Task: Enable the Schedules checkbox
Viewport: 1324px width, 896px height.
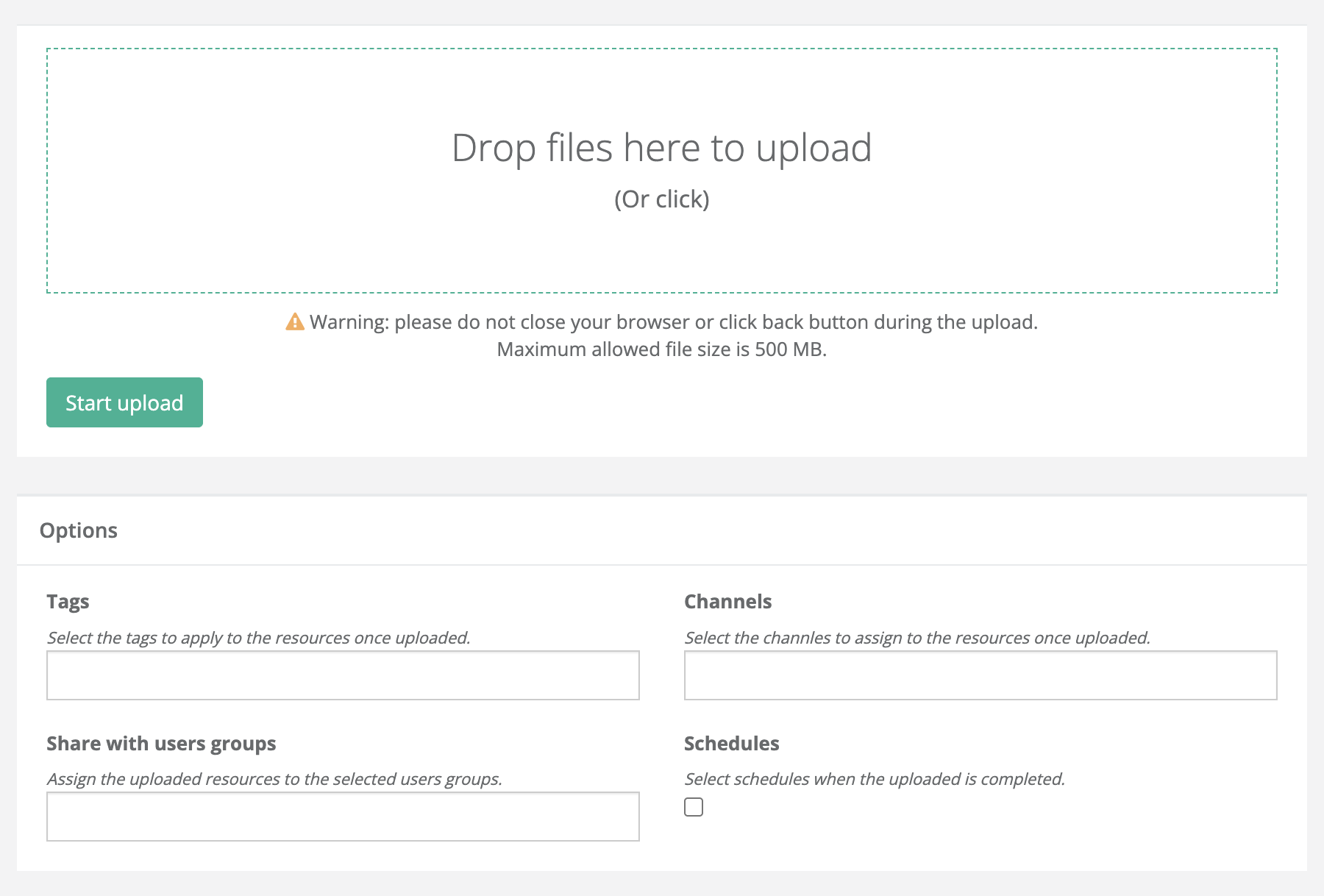Action: [694, 807]
